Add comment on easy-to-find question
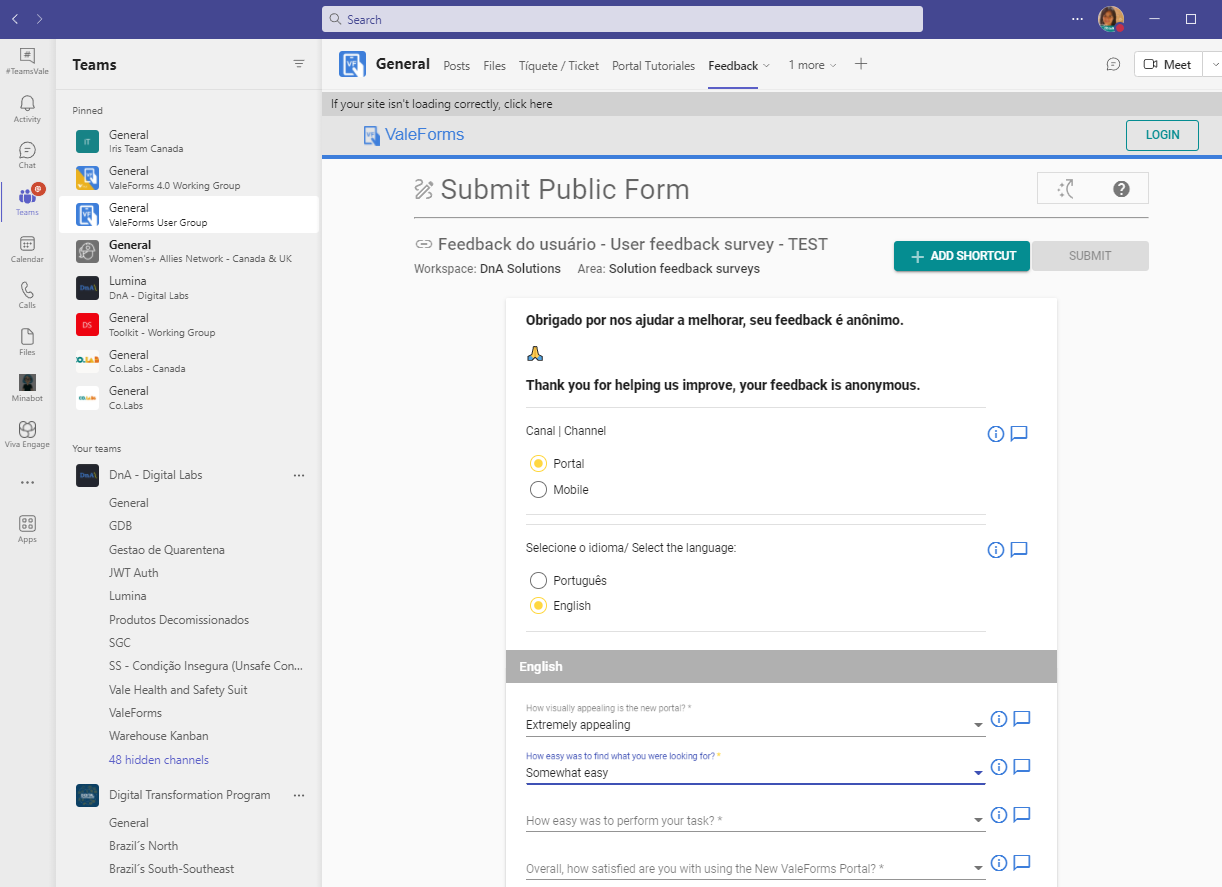The image size is (1222, 887). pos(1022,767)
